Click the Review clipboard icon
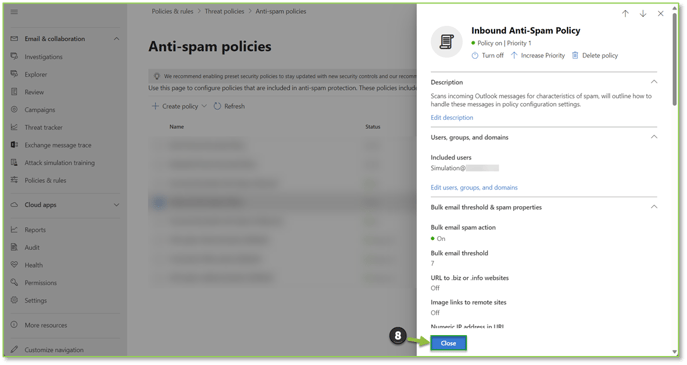 point(14,92)
